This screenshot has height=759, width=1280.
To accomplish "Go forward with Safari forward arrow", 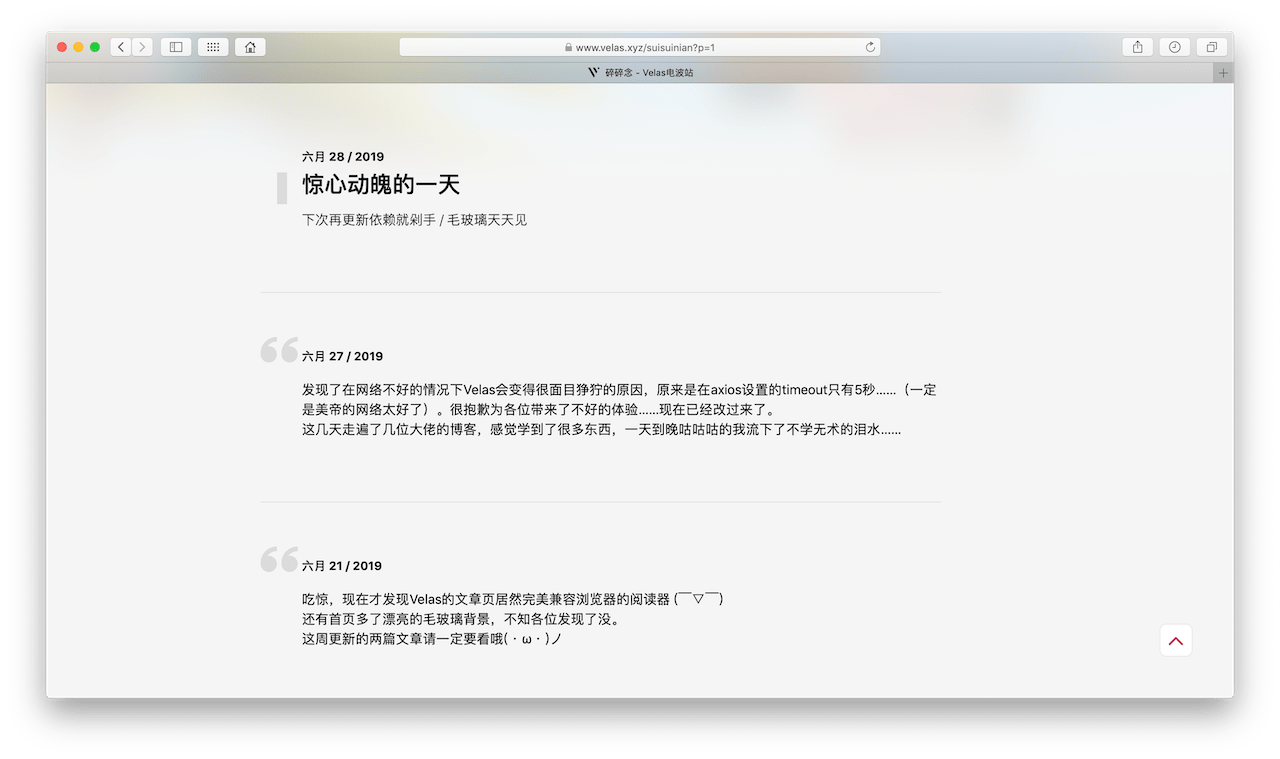I will click(142, 47).
